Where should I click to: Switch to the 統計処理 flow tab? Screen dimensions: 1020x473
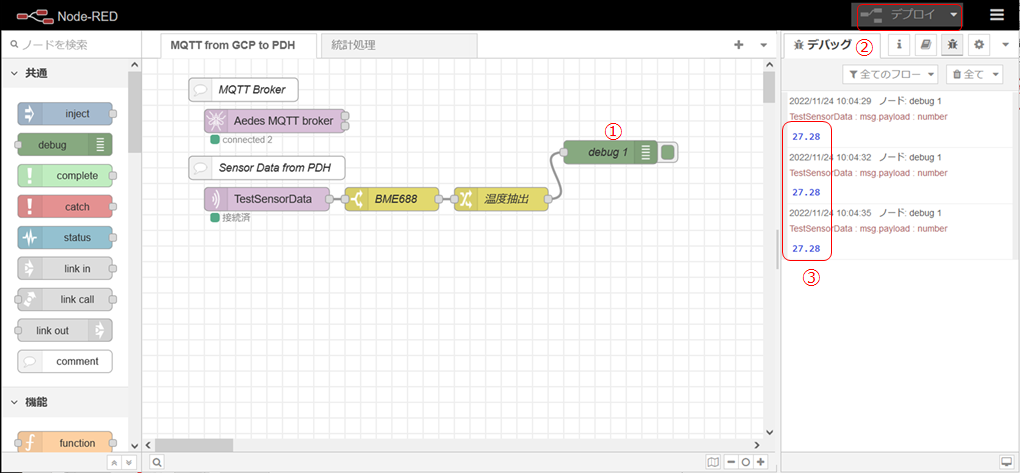(353, 45)
